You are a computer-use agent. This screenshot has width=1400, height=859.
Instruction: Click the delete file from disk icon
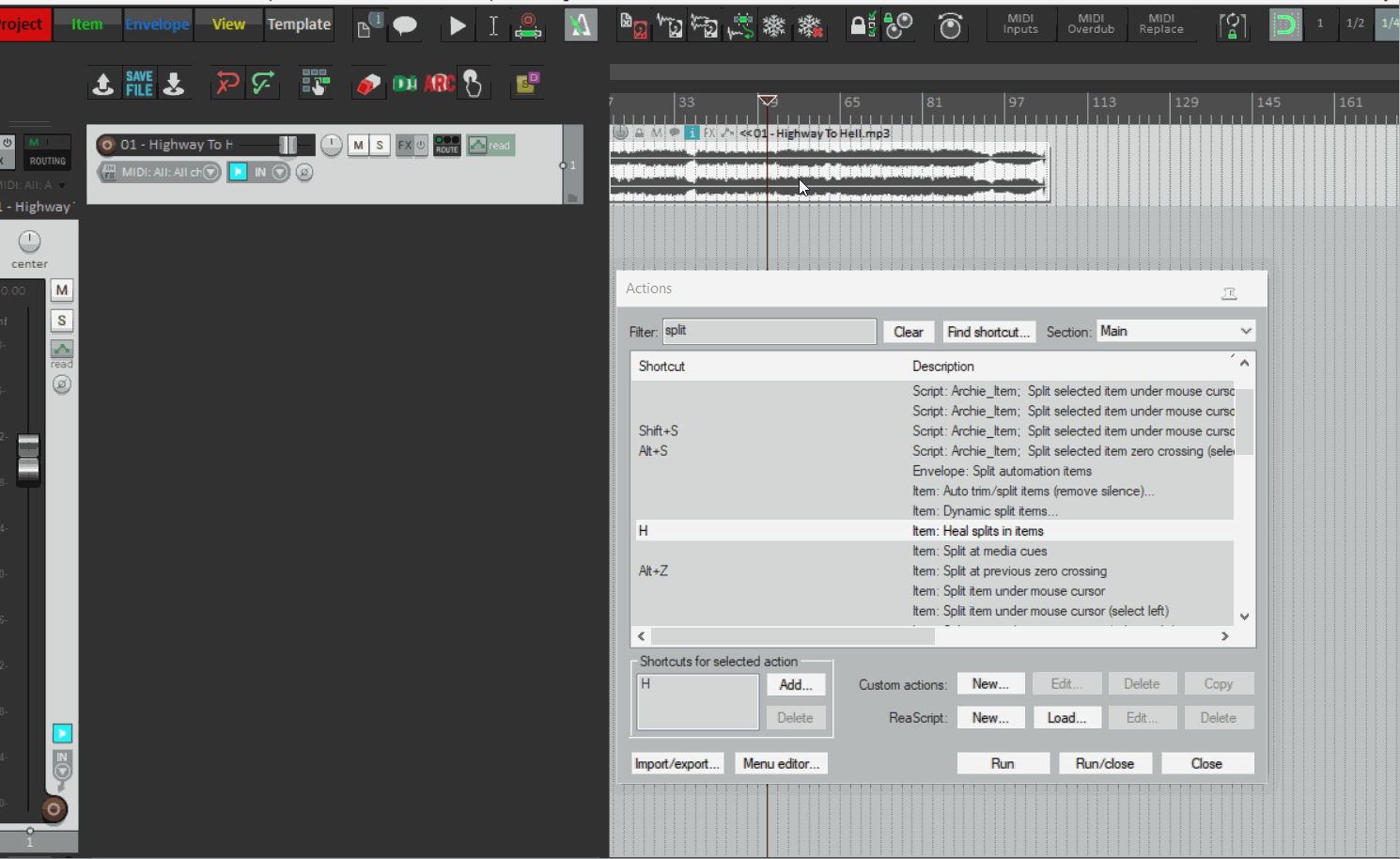(634, 25)
